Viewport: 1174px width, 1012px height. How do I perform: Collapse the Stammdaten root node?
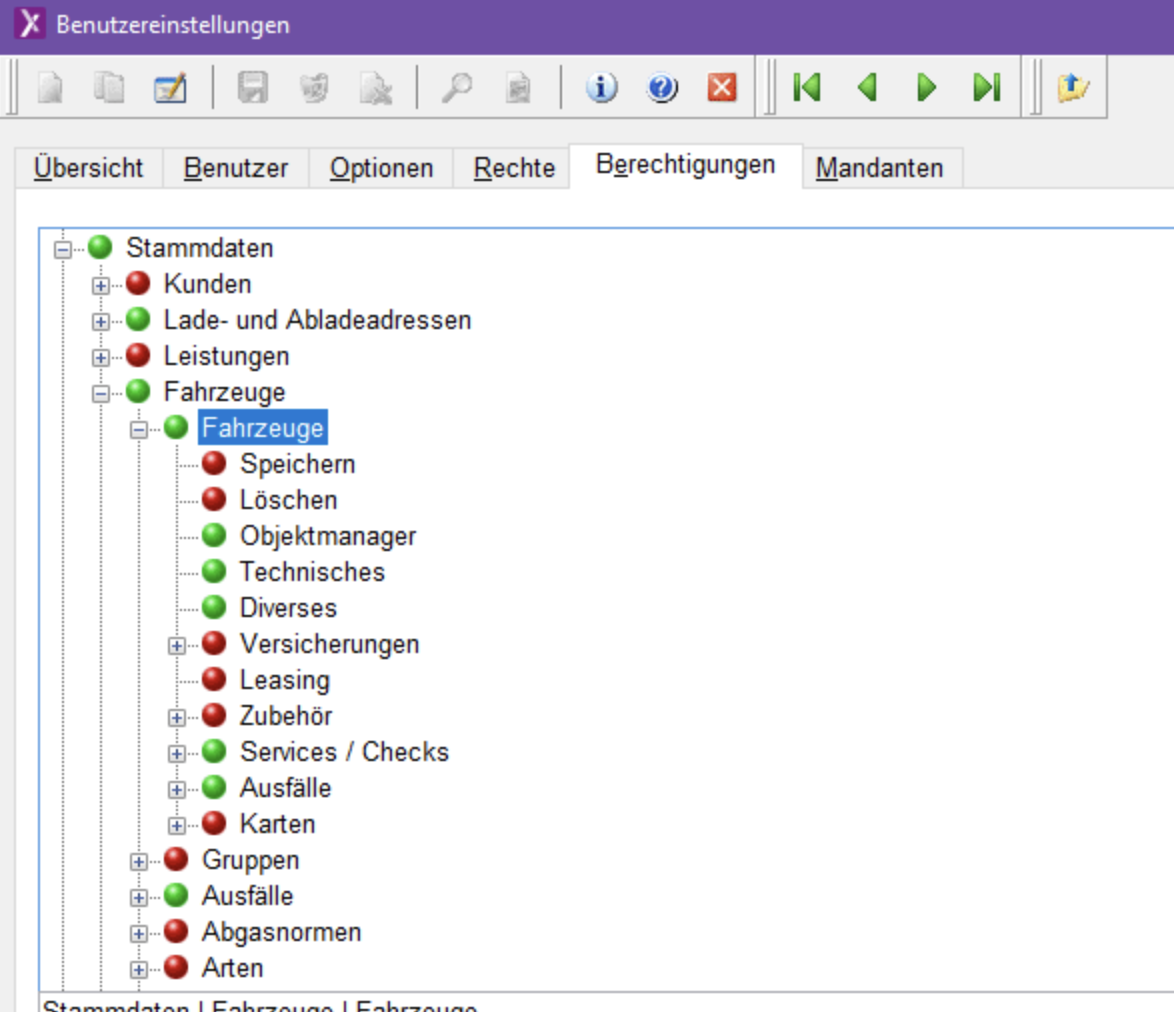[63, 249]
